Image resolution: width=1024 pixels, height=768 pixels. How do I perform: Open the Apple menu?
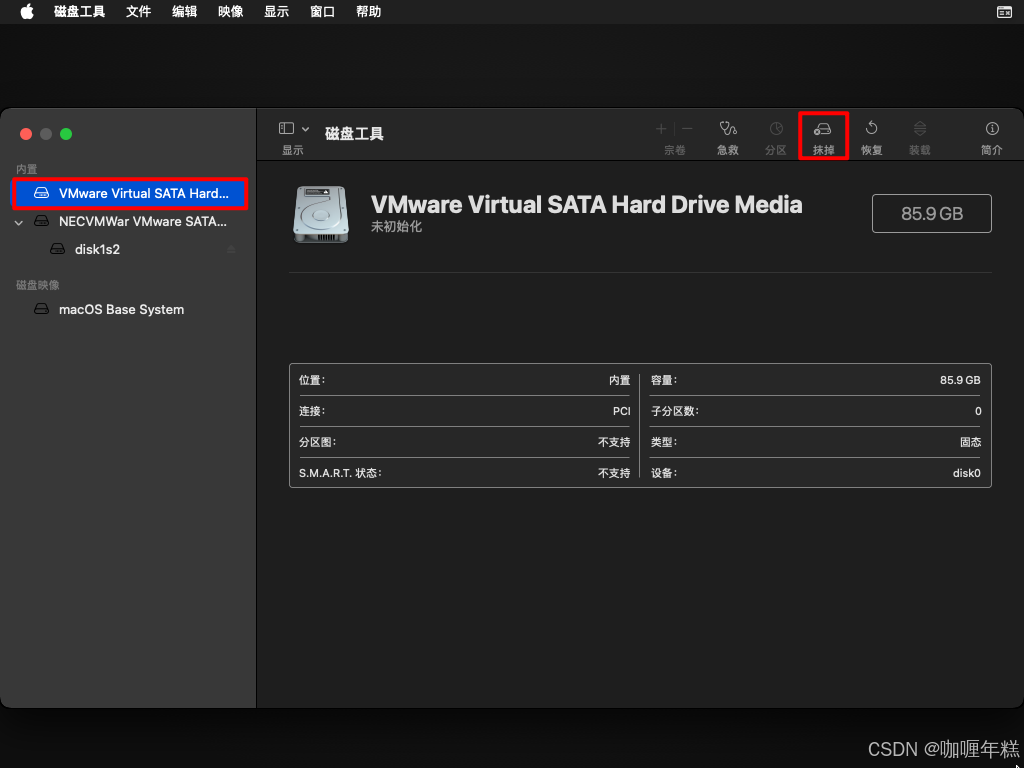27,12
